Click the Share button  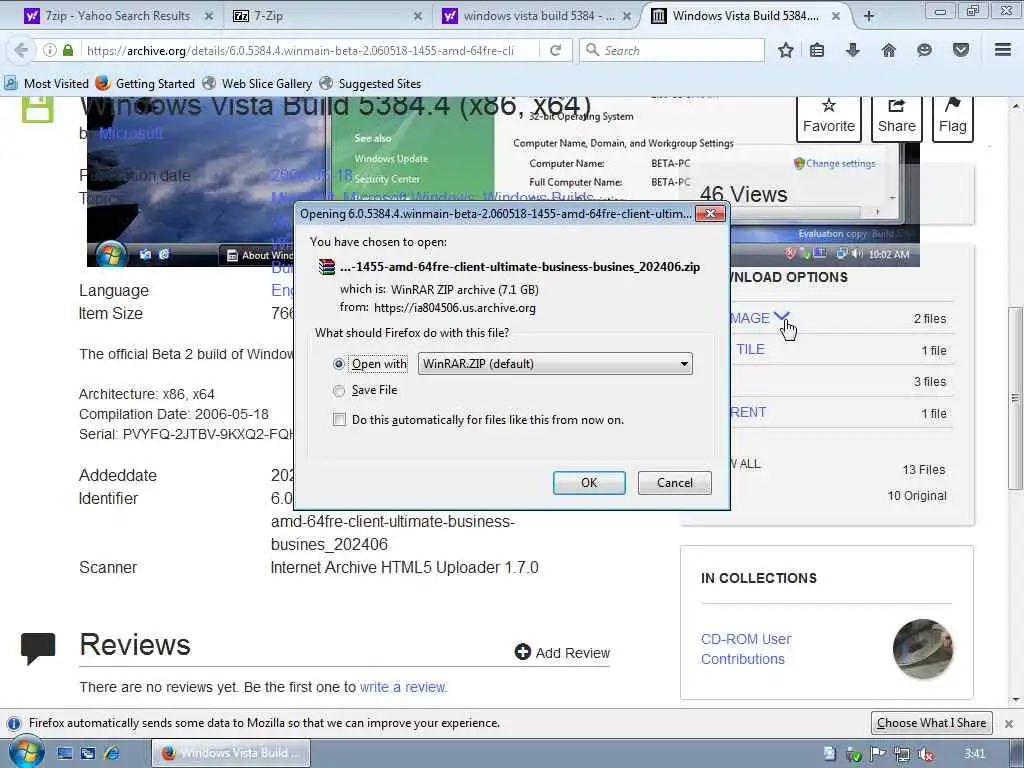897,118
